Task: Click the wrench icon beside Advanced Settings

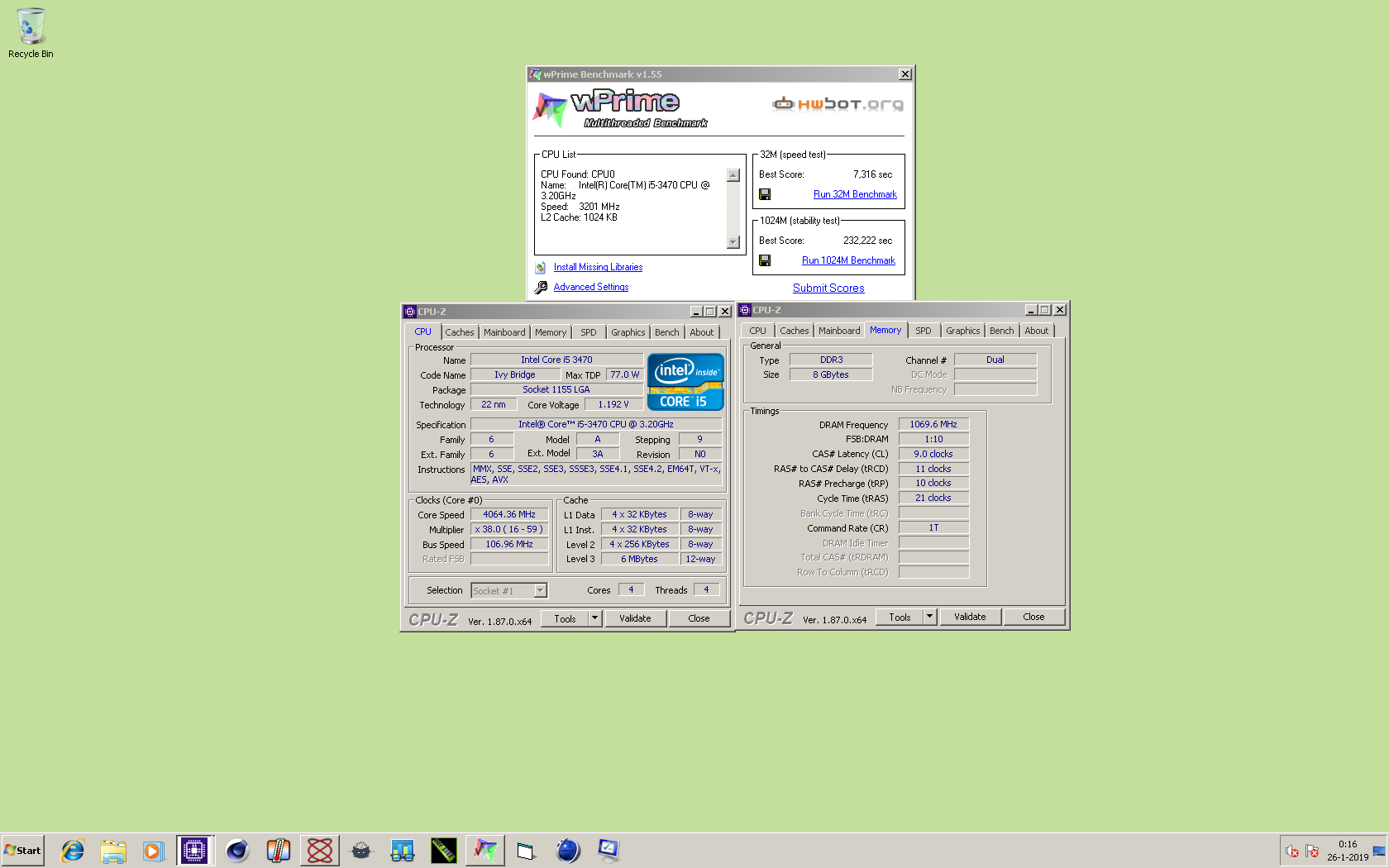Action: 541,288
